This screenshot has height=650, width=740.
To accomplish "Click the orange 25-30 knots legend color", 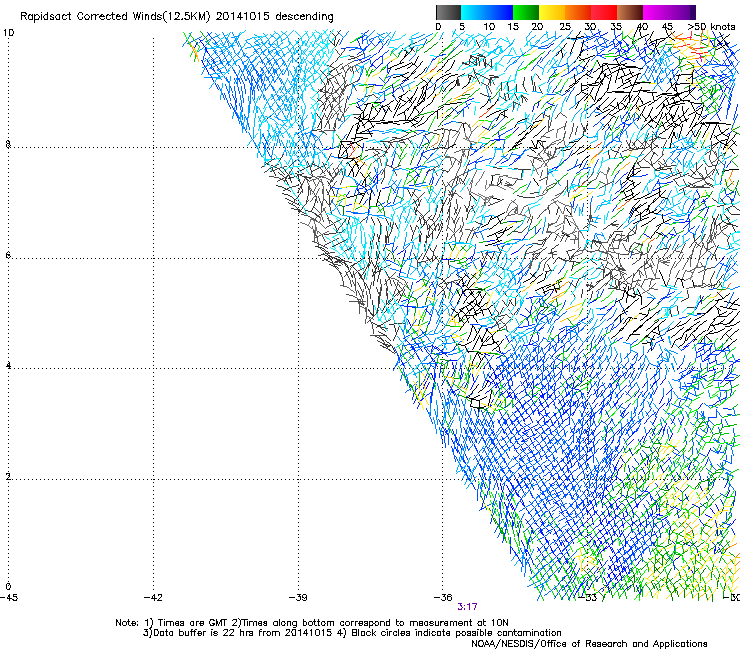I will click(578, 12).
